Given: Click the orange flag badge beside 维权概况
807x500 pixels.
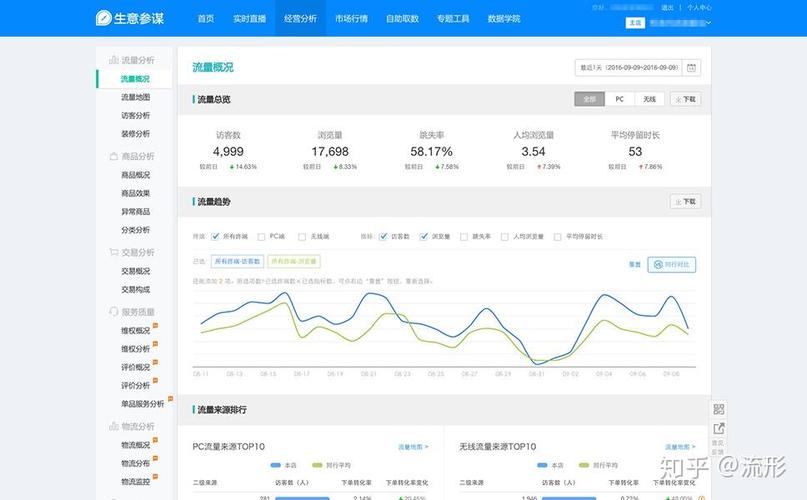Looking at the screenshot, I should [155, 325].
